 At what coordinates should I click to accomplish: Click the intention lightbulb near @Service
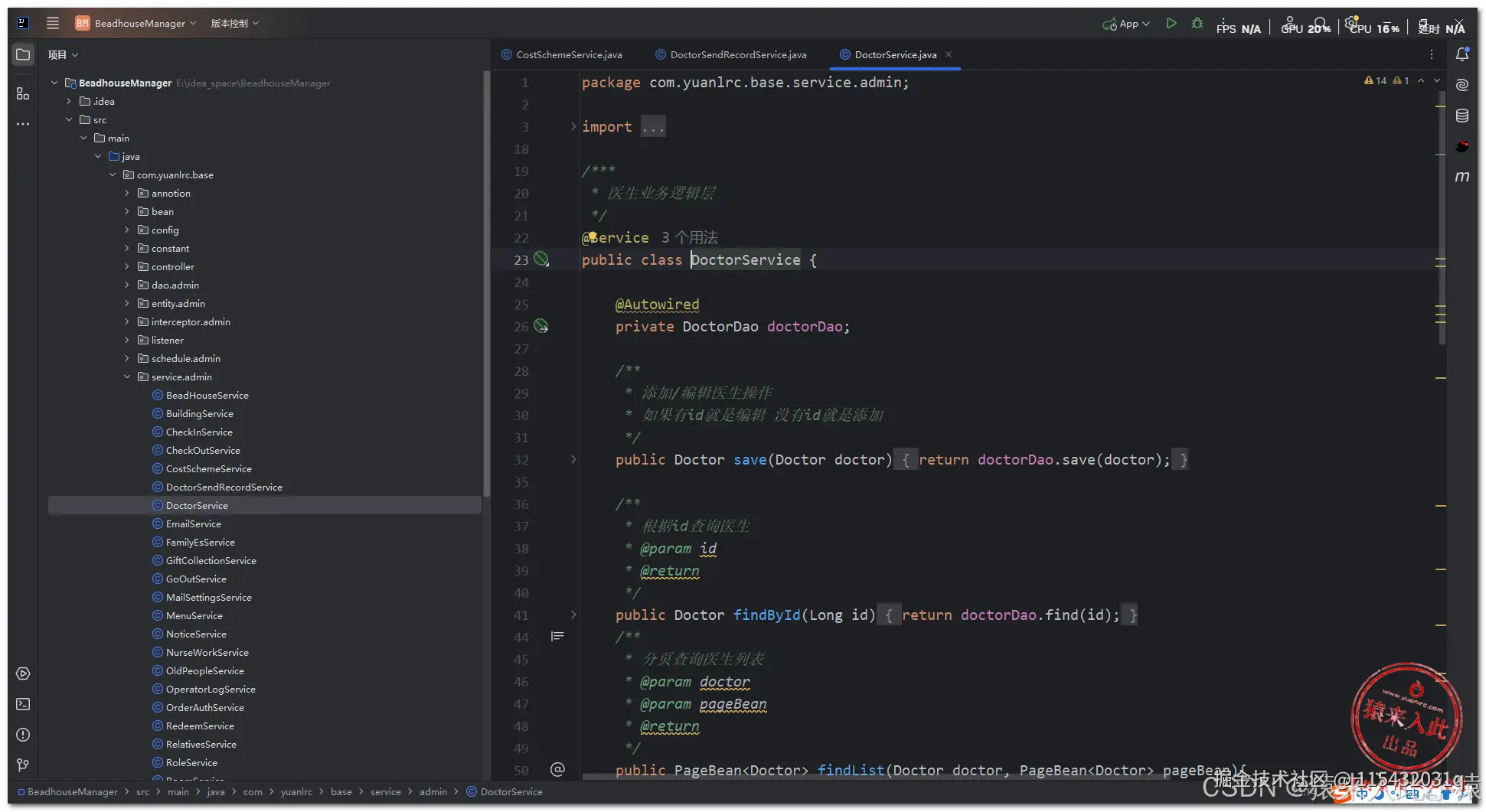point(592,236)
